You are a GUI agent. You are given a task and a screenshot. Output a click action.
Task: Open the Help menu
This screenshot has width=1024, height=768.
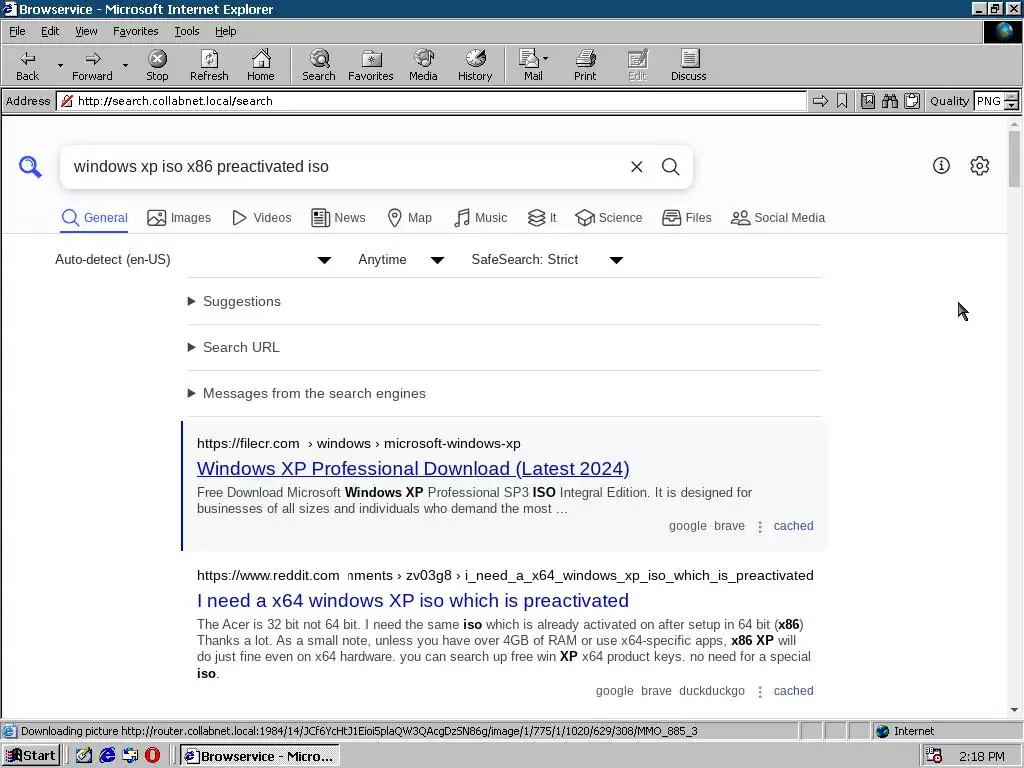[x=225, y=31]
